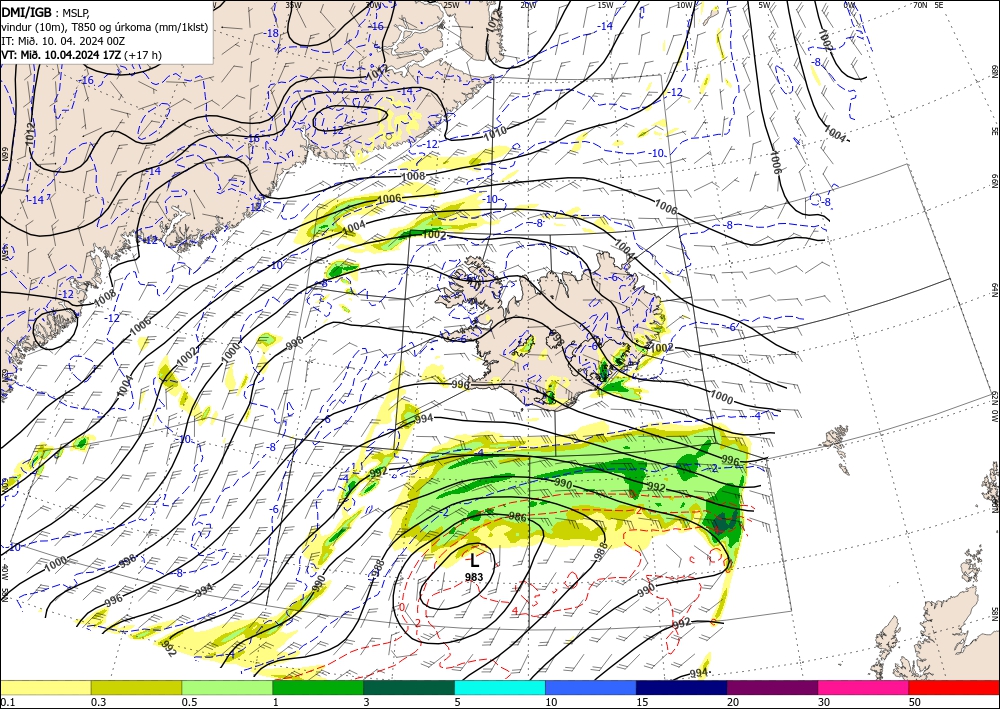Image resolution: width=1000 pixels, height=709 pixels.
Task: Click the '1010' isobar label
Action: tap(496, 132)
